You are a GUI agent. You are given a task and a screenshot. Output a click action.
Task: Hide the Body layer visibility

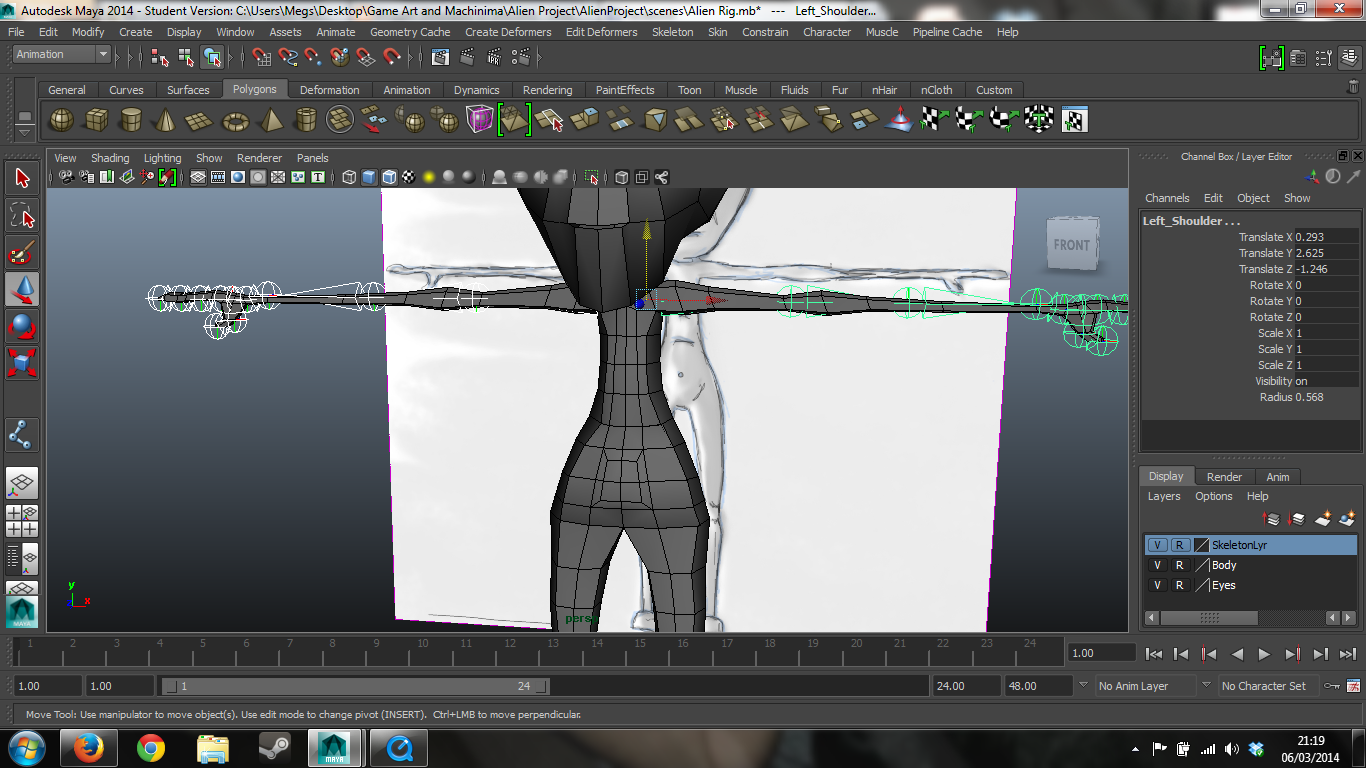1158,565
